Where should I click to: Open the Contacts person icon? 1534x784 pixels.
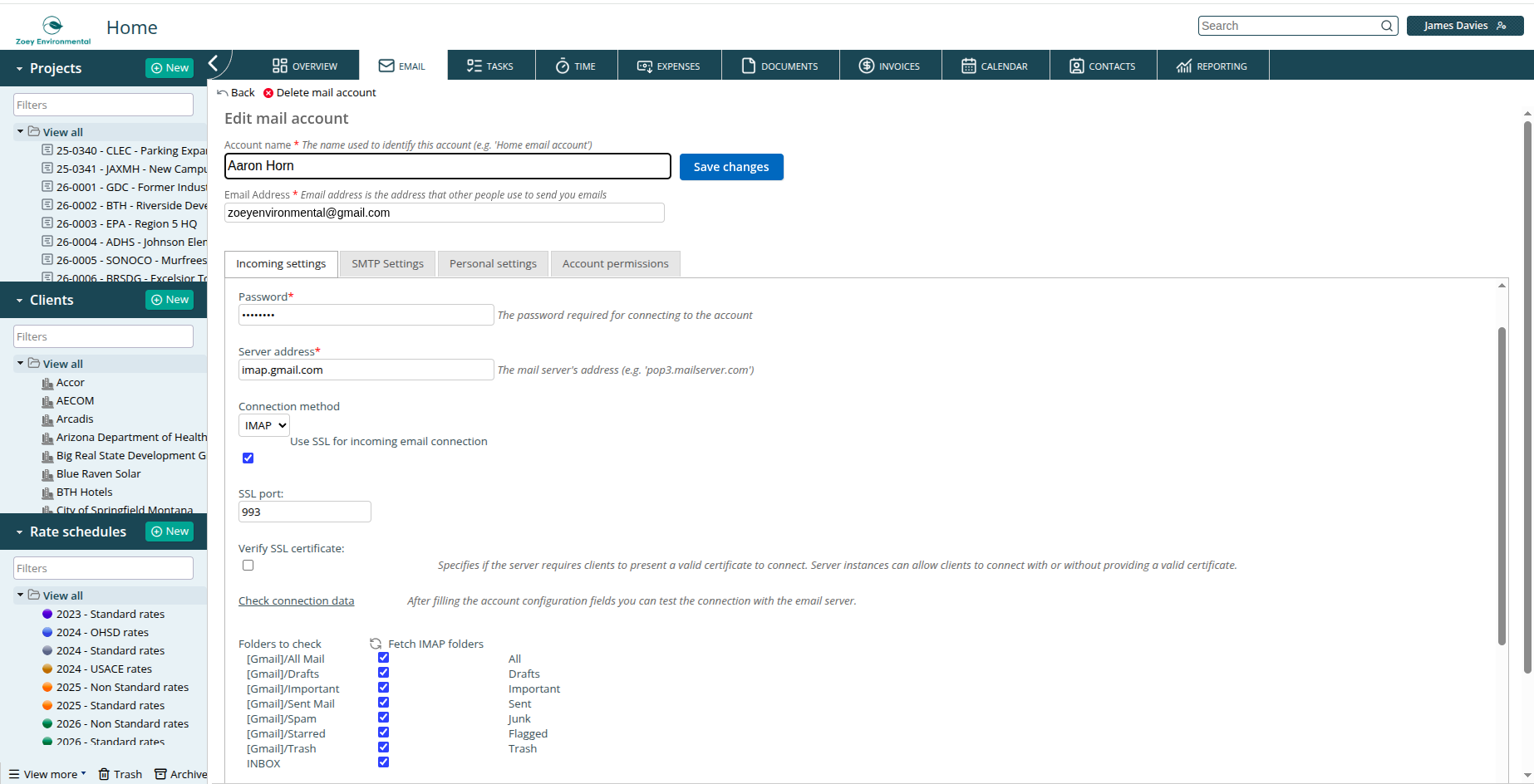pos(1077,66)
